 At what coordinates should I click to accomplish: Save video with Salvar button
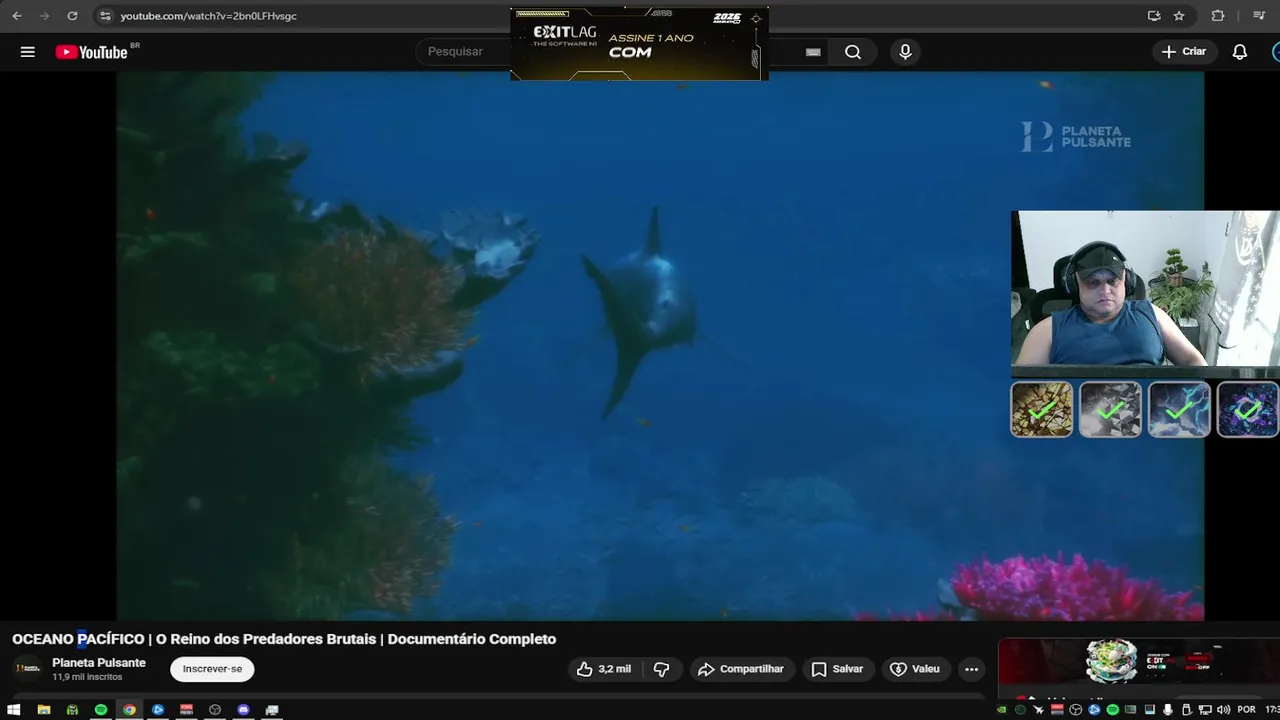point(837,669)
